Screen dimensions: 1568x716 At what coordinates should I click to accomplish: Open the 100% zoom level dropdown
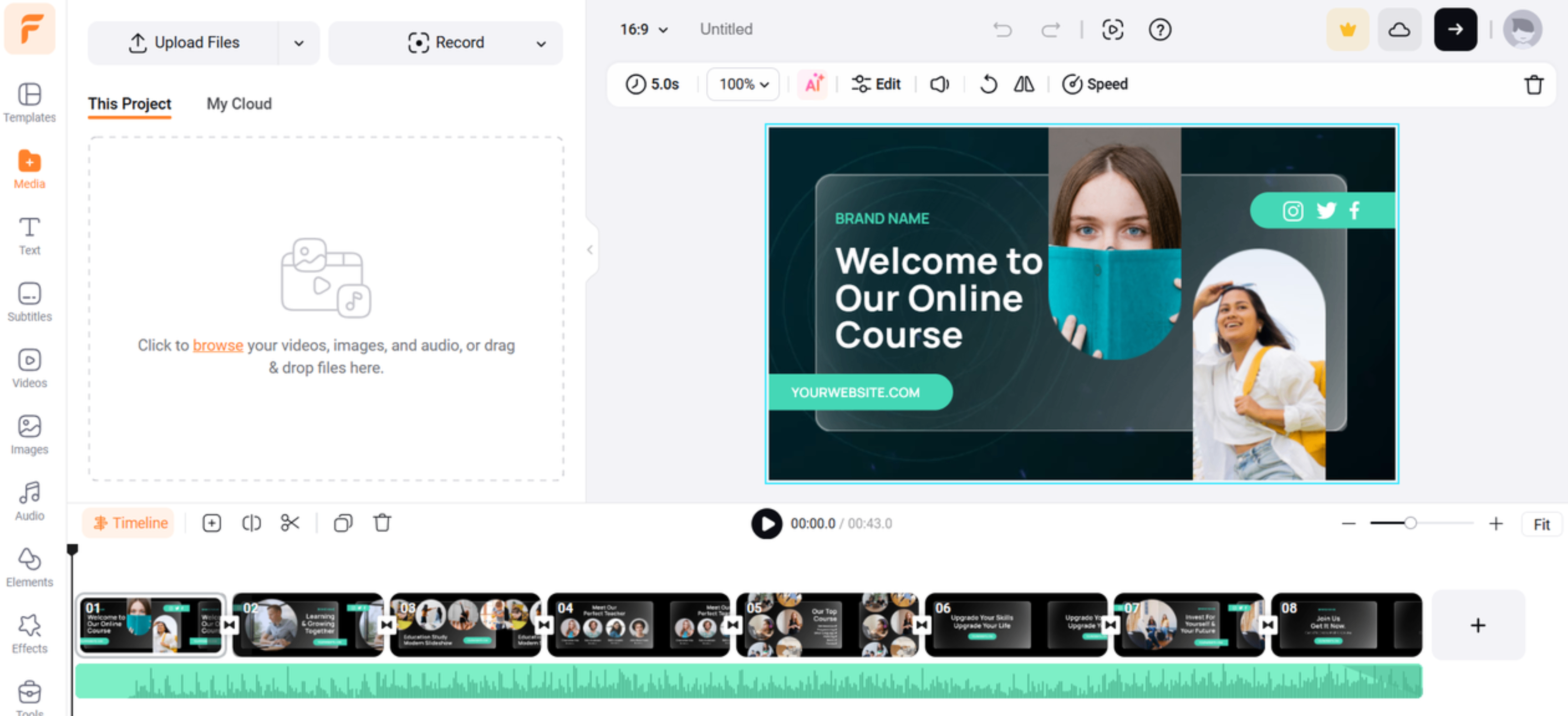pyautogui.click(x=742, y=84)
